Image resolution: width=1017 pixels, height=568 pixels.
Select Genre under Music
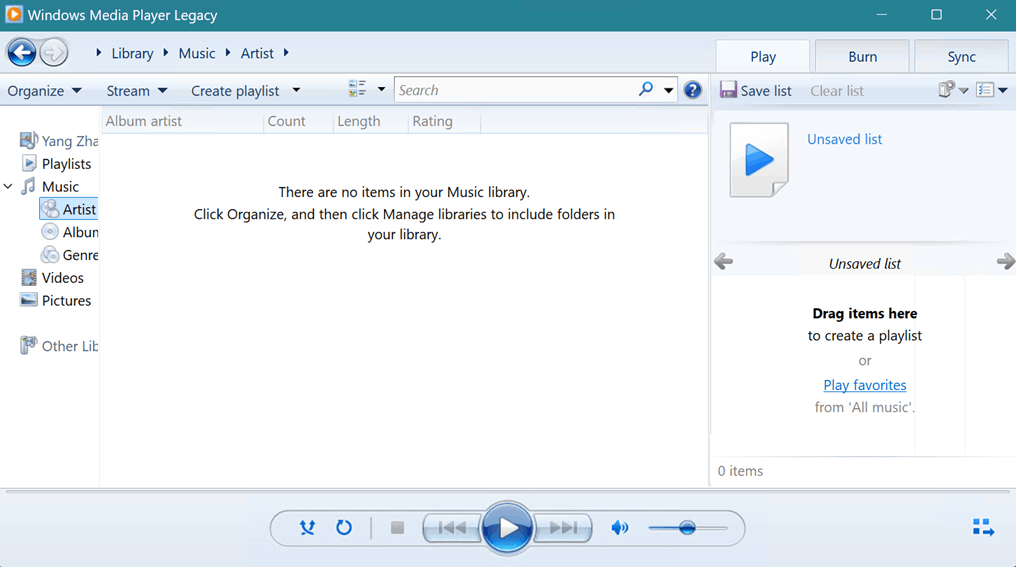click(x=69, y=255)
